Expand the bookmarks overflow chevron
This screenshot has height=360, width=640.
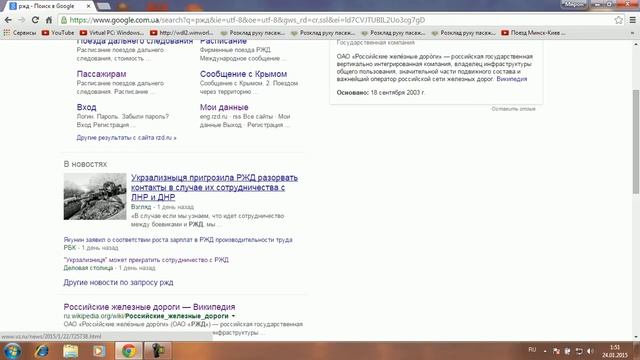pos(633,33)
